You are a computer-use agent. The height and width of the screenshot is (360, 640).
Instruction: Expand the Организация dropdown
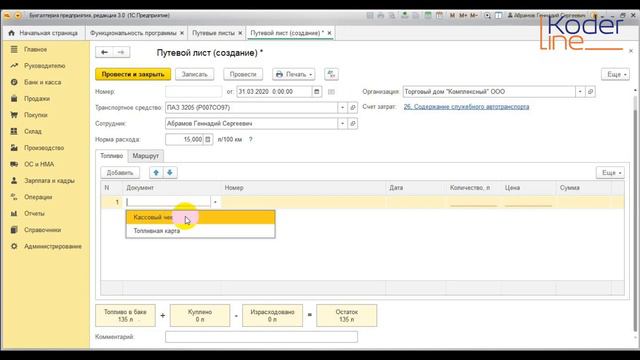click(580, 92)
